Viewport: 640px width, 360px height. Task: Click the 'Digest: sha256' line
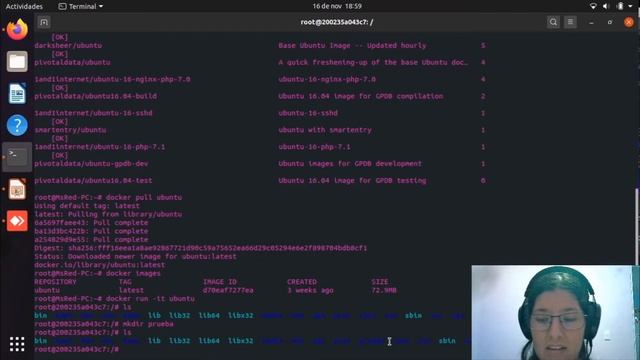click(x=200, y=248)
